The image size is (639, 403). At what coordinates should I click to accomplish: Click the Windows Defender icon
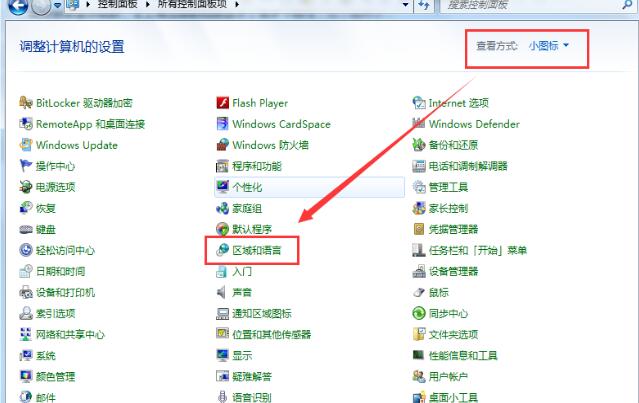(419, 124)
